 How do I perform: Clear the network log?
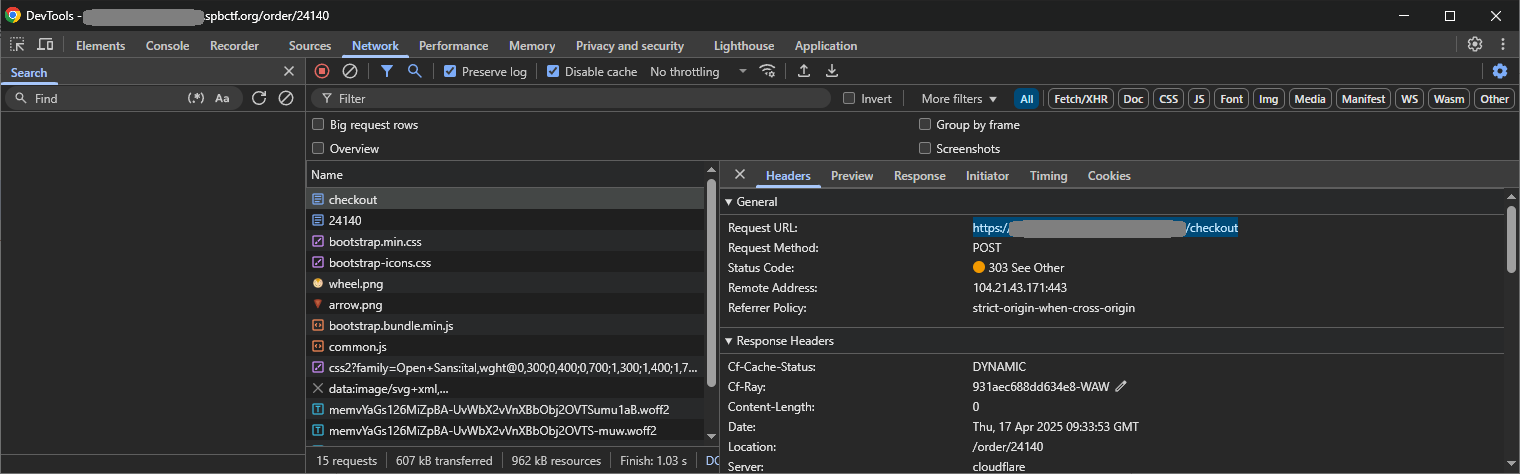tap(350, 71)
